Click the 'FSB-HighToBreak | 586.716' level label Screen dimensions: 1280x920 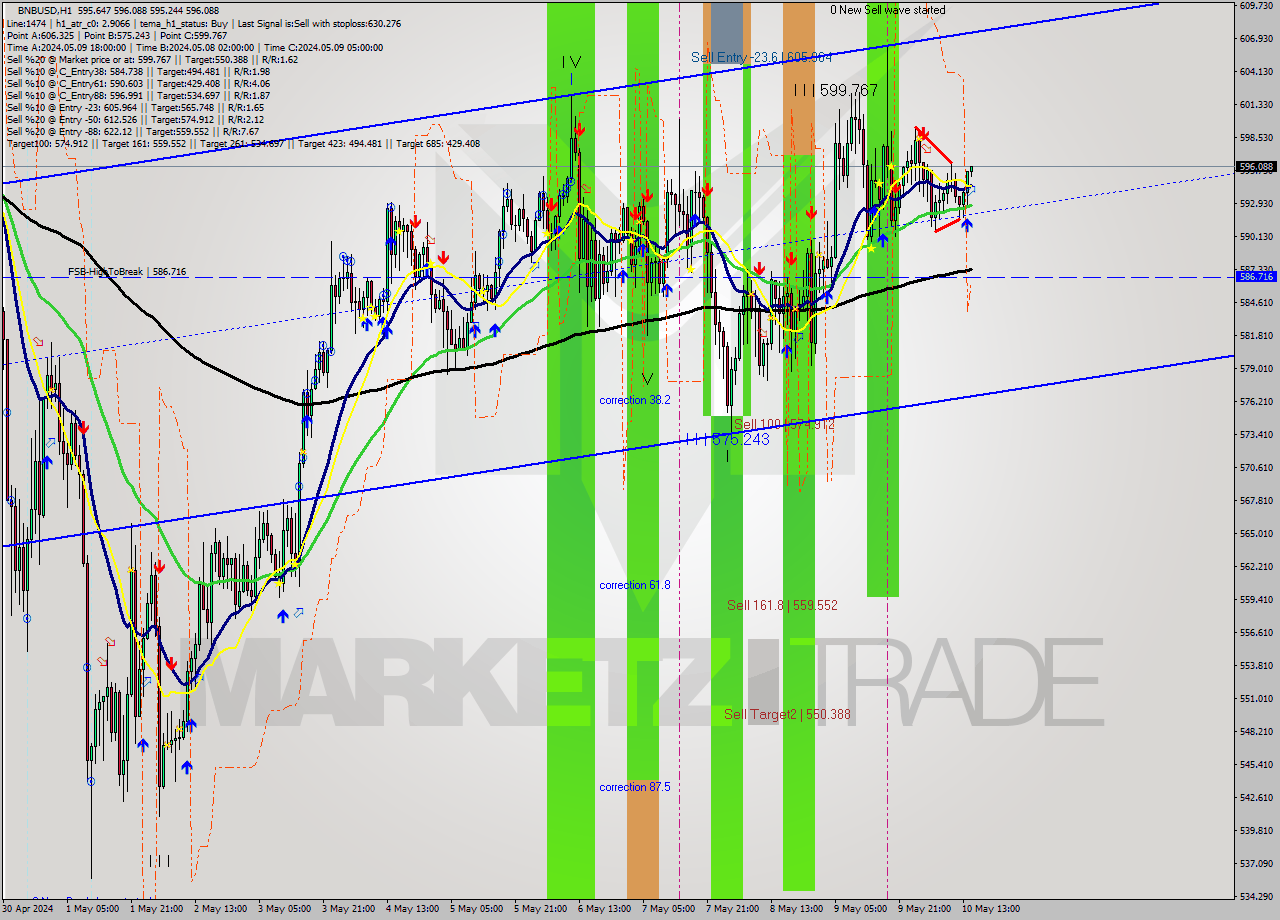click(127, 272)
